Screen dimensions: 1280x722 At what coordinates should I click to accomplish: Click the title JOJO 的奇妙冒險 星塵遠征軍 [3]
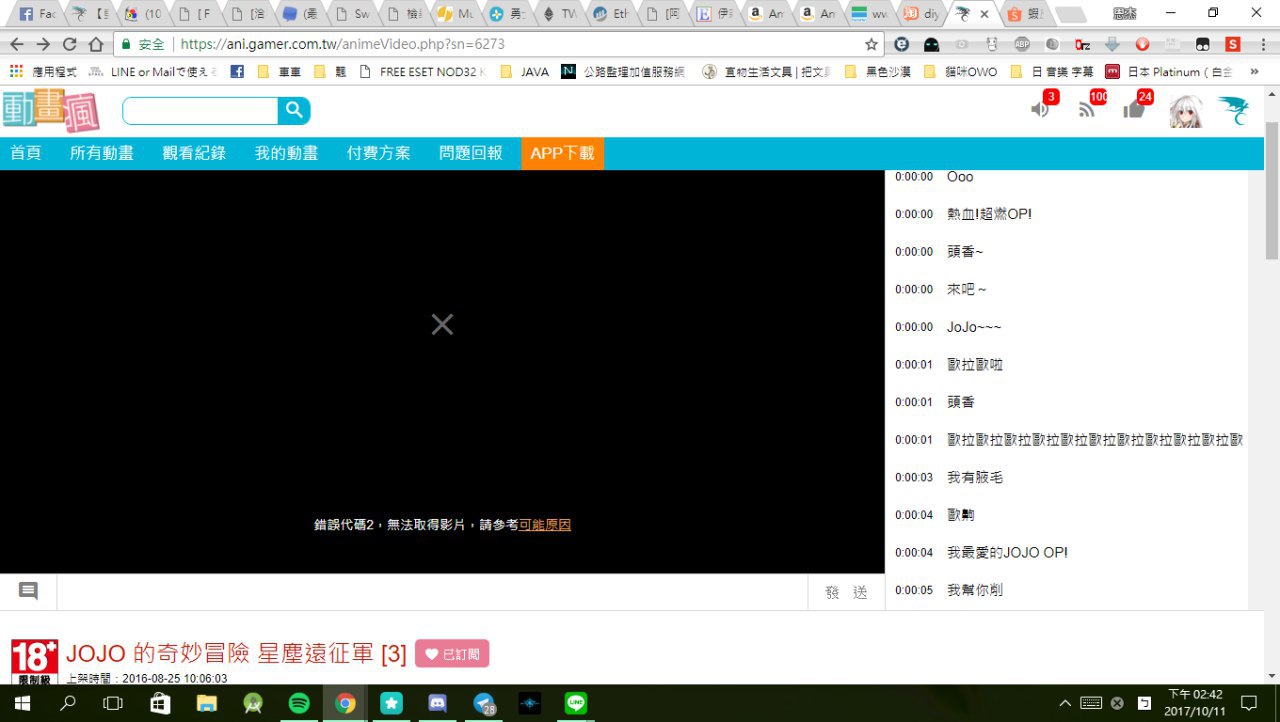coord(236,654)
